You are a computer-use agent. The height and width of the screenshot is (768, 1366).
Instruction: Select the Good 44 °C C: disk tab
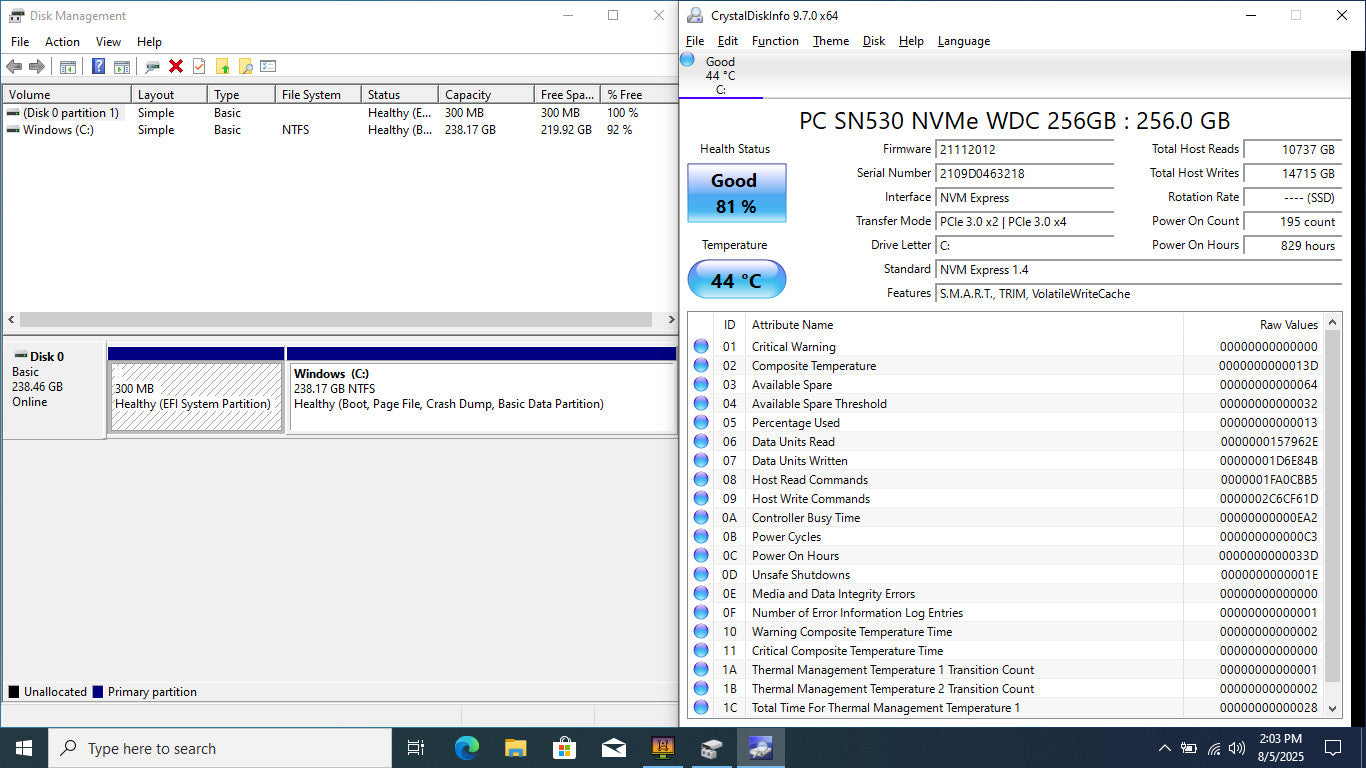[720, 76]
